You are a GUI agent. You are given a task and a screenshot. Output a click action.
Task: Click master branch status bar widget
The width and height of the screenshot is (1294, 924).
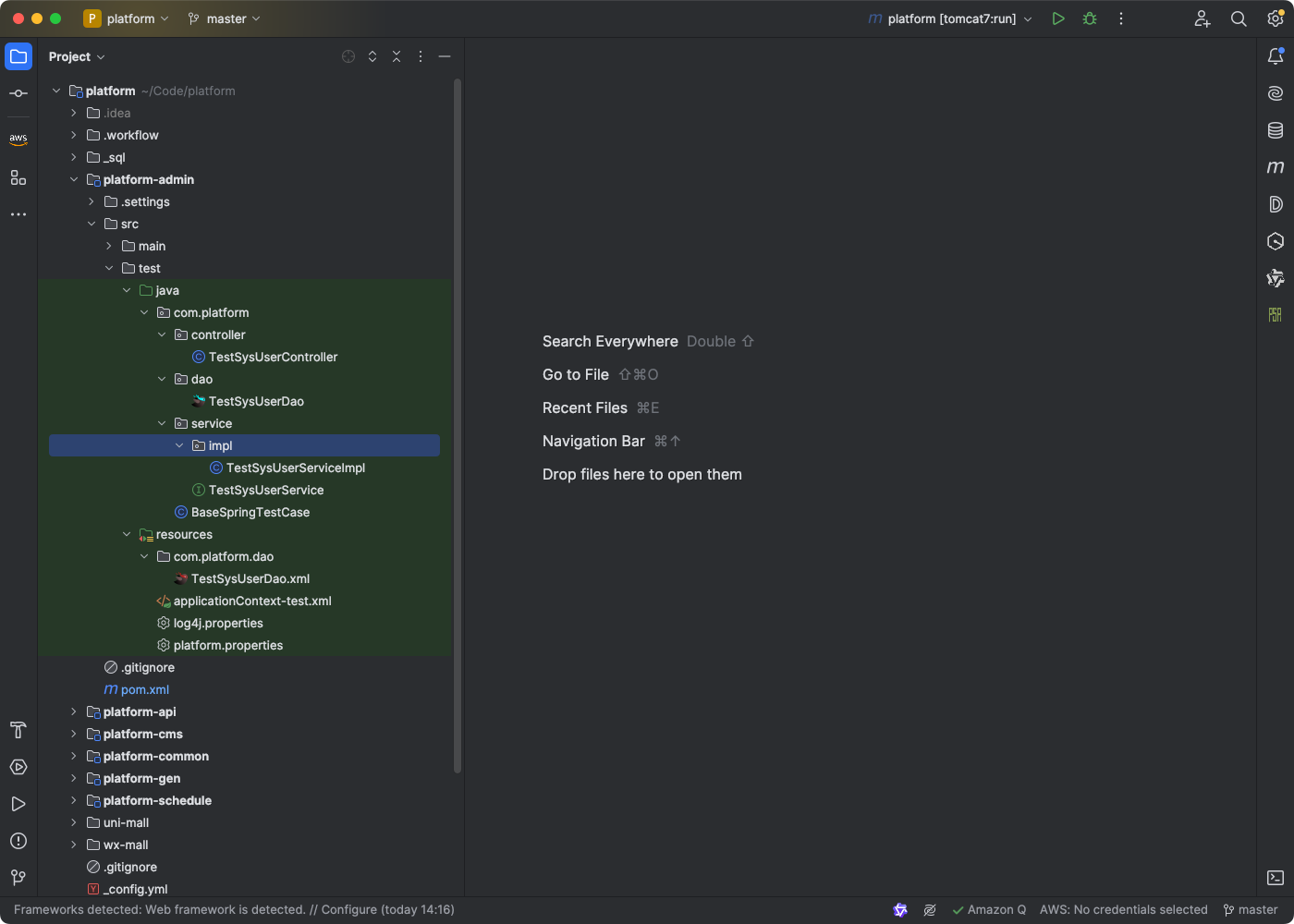(1251, 909)
